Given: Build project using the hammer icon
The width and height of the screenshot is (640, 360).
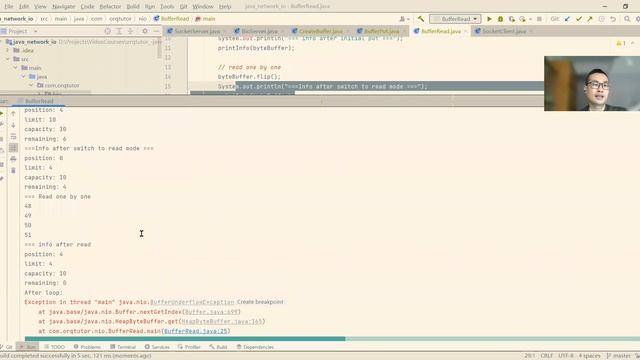Looking at the screenshot, I should pyautogui.click(x=421, y=19).
